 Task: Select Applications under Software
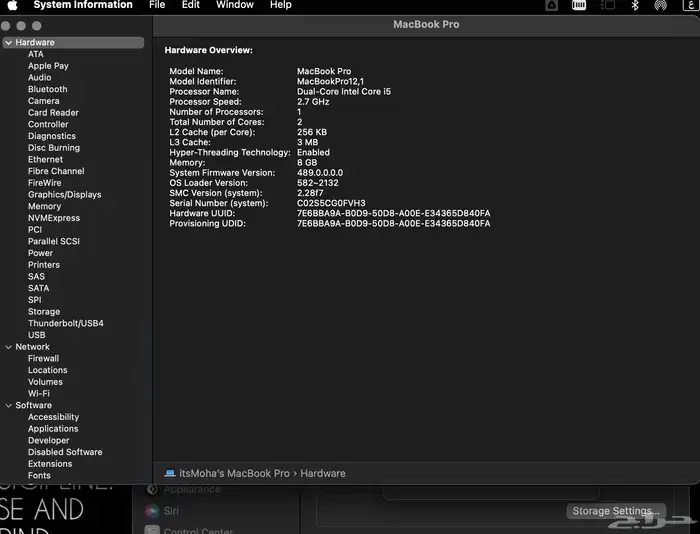[x=53, y=429]
